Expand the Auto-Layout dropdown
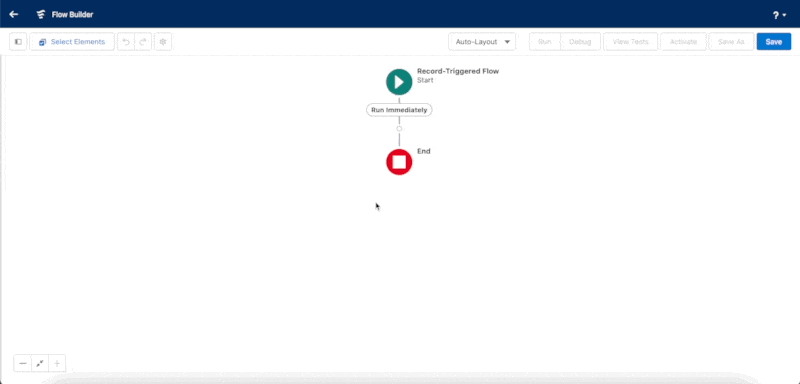Image resolution: width=800 pixels, height=384 pixels. click(x=482, y=42)
